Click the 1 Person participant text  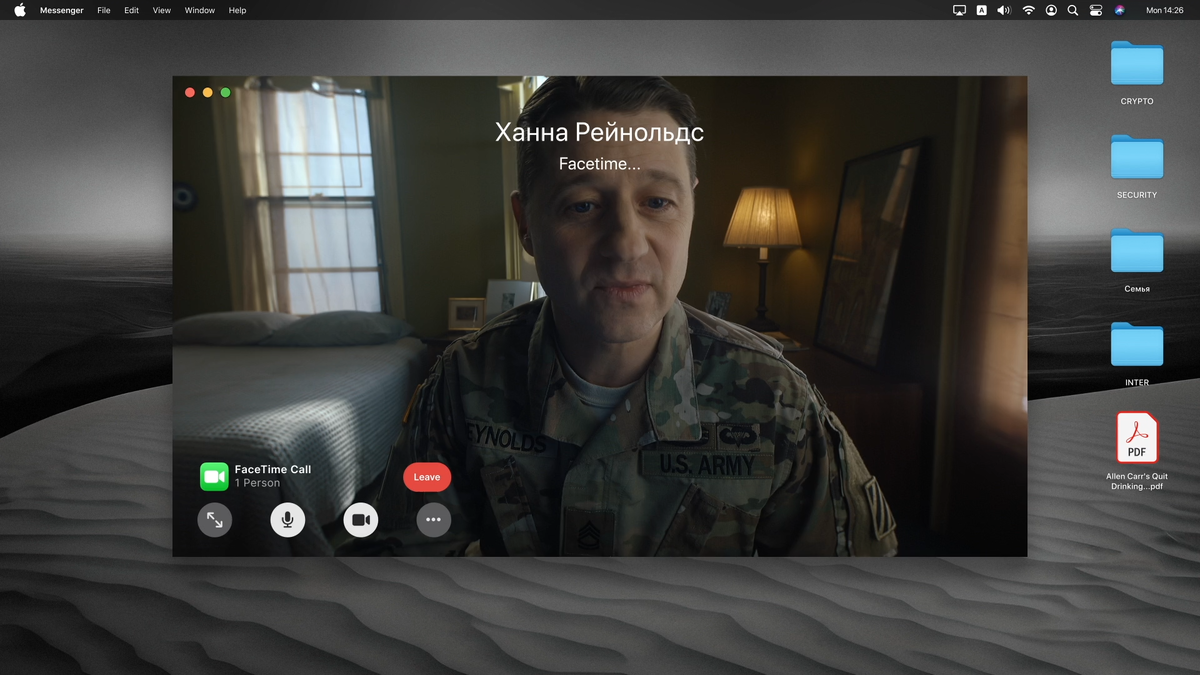[257, 483]
